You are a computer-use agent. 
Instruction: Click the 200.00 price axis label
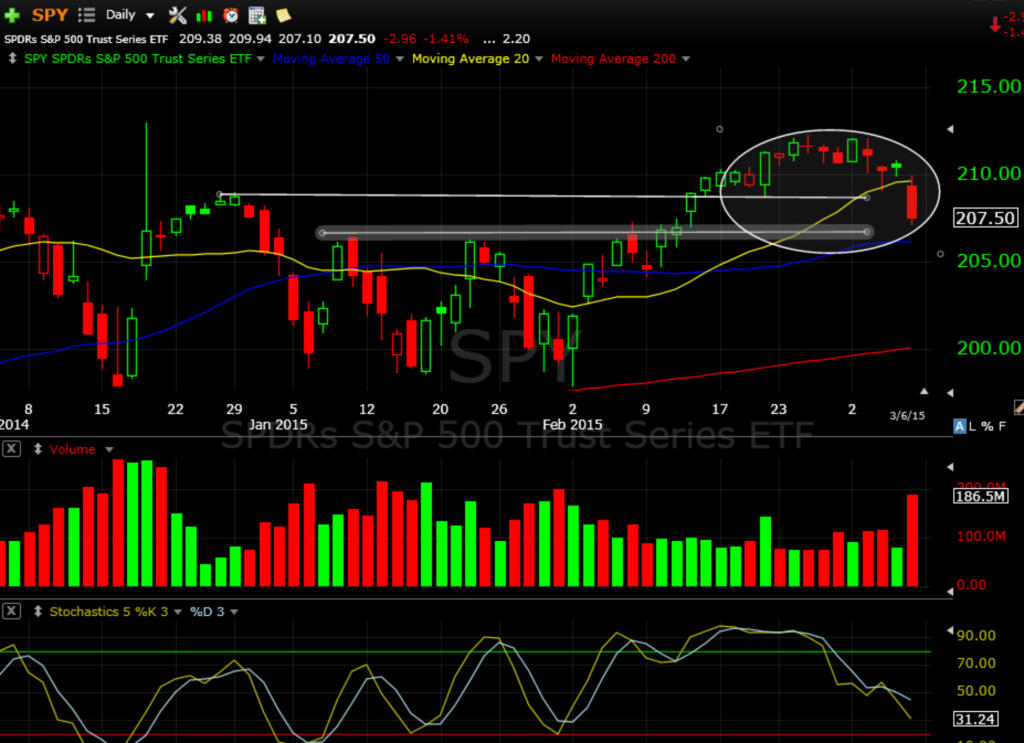coord(988,348)
